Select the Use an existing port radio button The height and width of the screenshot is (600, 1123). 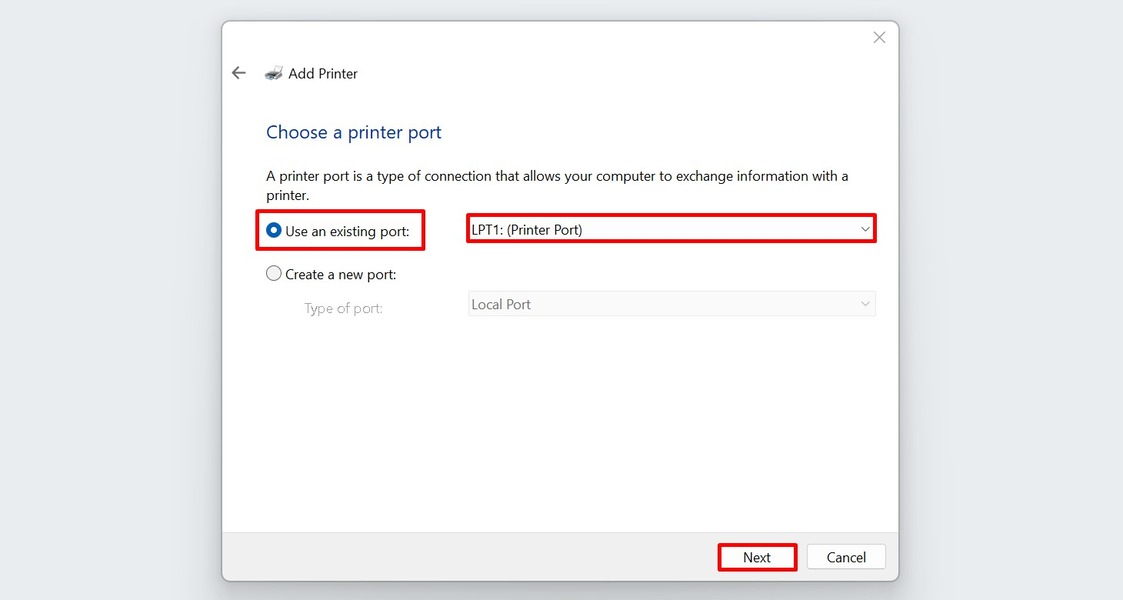click(x=273, y=229)
